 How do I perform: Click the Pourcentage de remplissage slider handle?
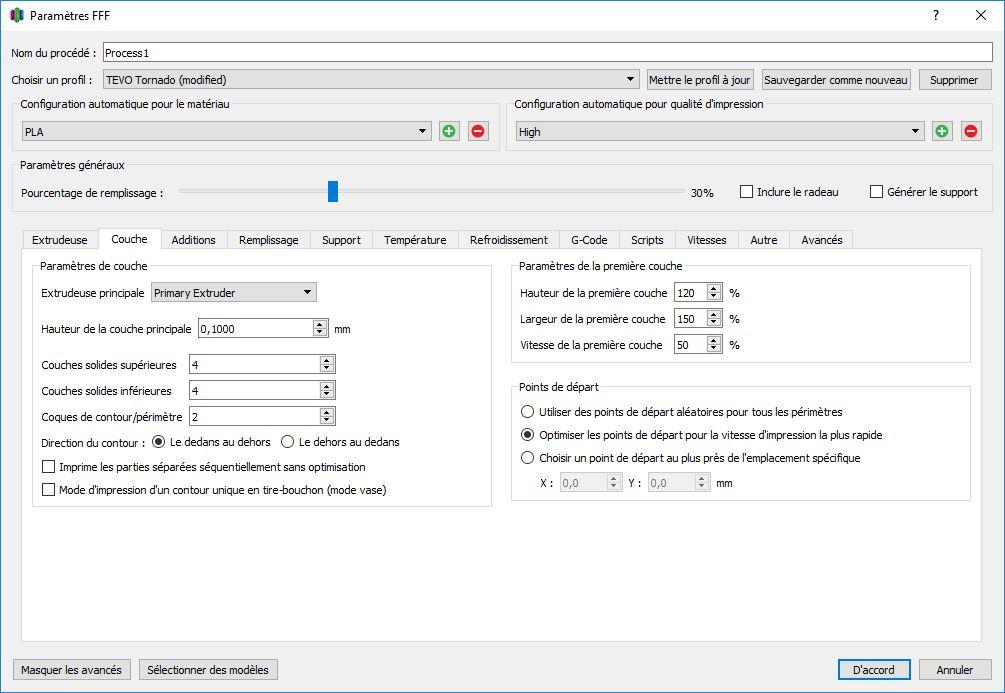[333, 191]
